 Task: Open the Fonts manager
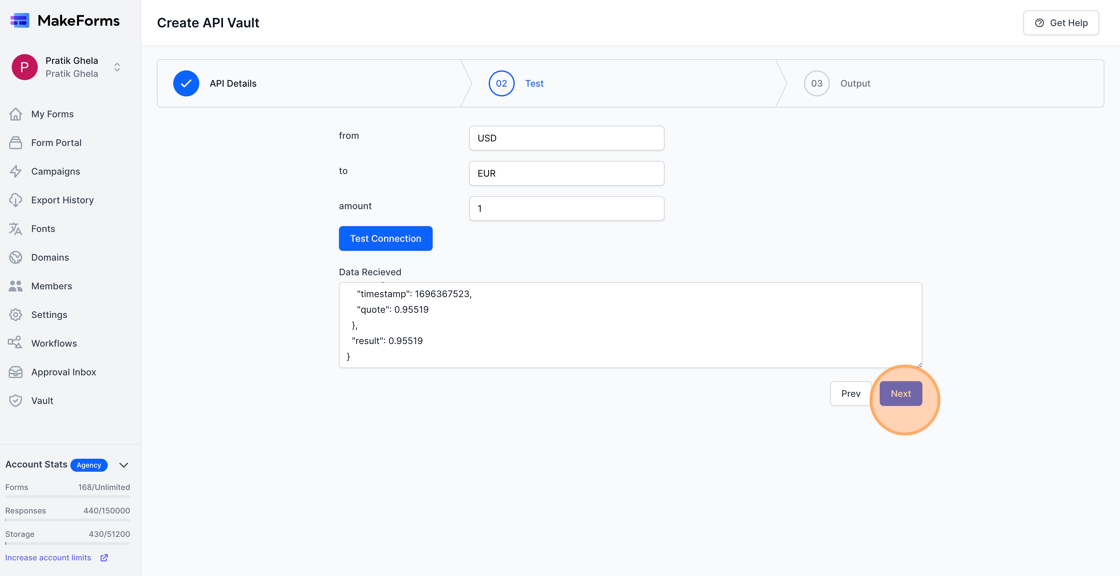pyautogui.click(x=41, y=228)
